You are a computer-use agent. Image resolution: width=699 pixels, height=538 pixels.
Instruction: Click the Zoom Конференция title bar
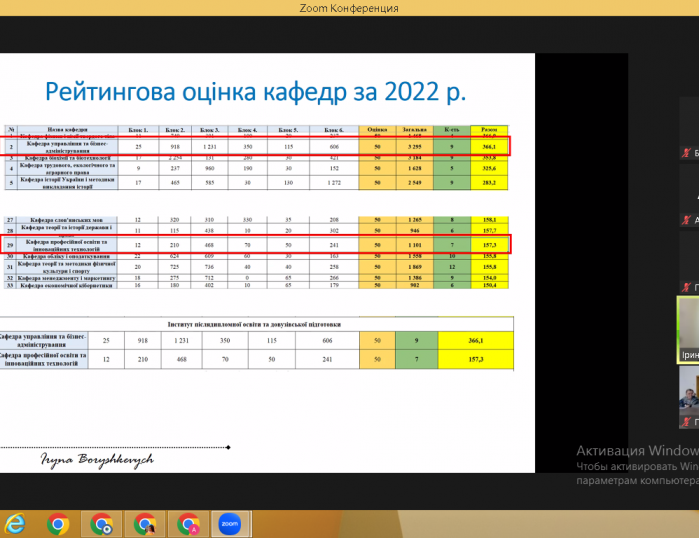(x=349, y=8)
